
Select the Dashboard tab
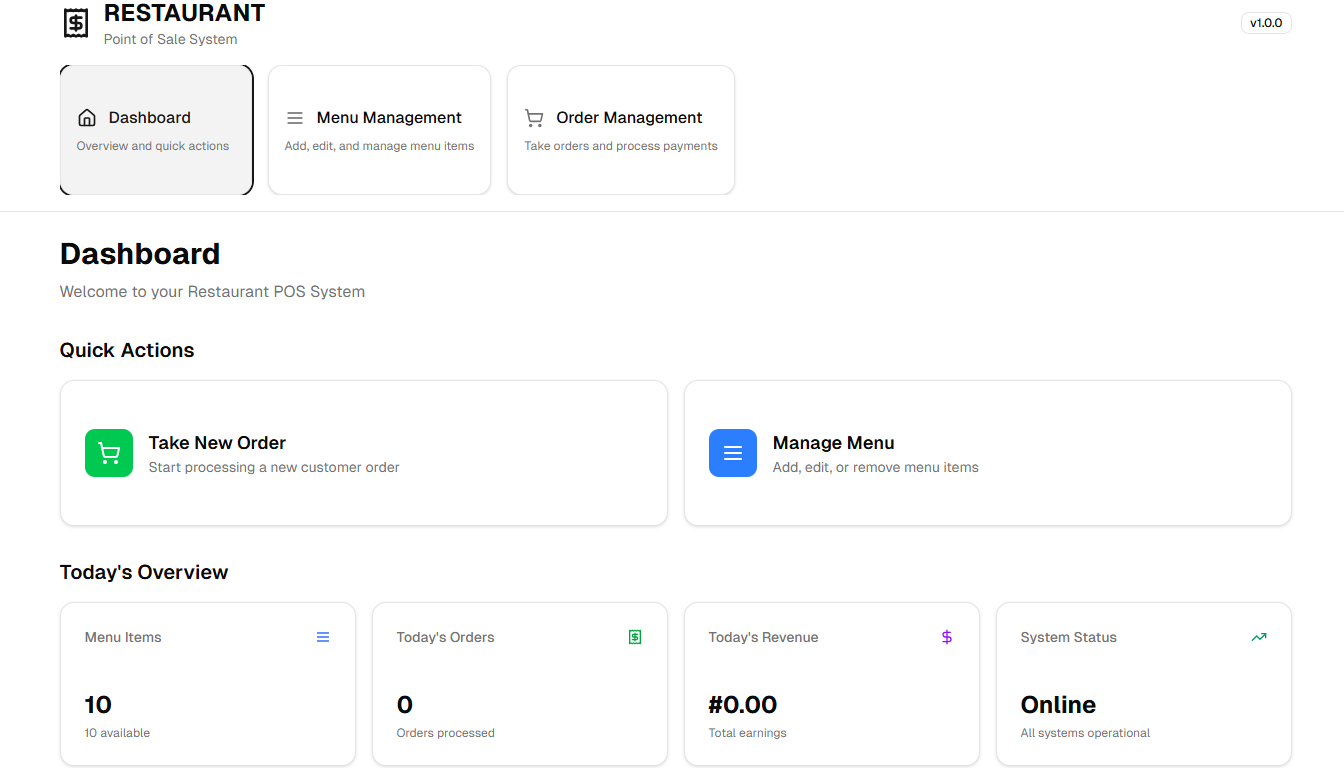click(x=156, y=130)
